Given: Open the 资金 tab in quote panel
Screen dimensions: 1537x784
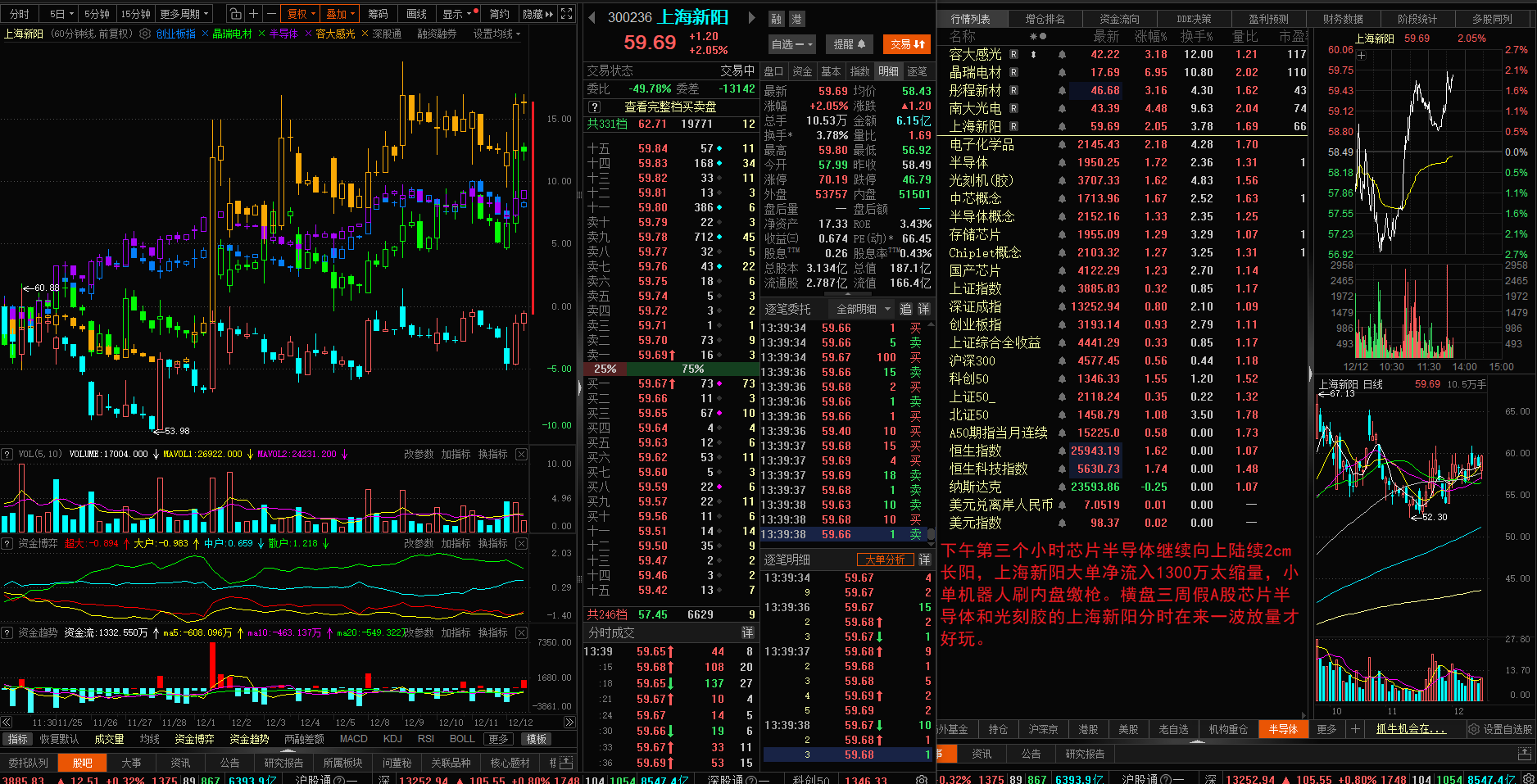Looking at the screenshot, I should 803,71.
